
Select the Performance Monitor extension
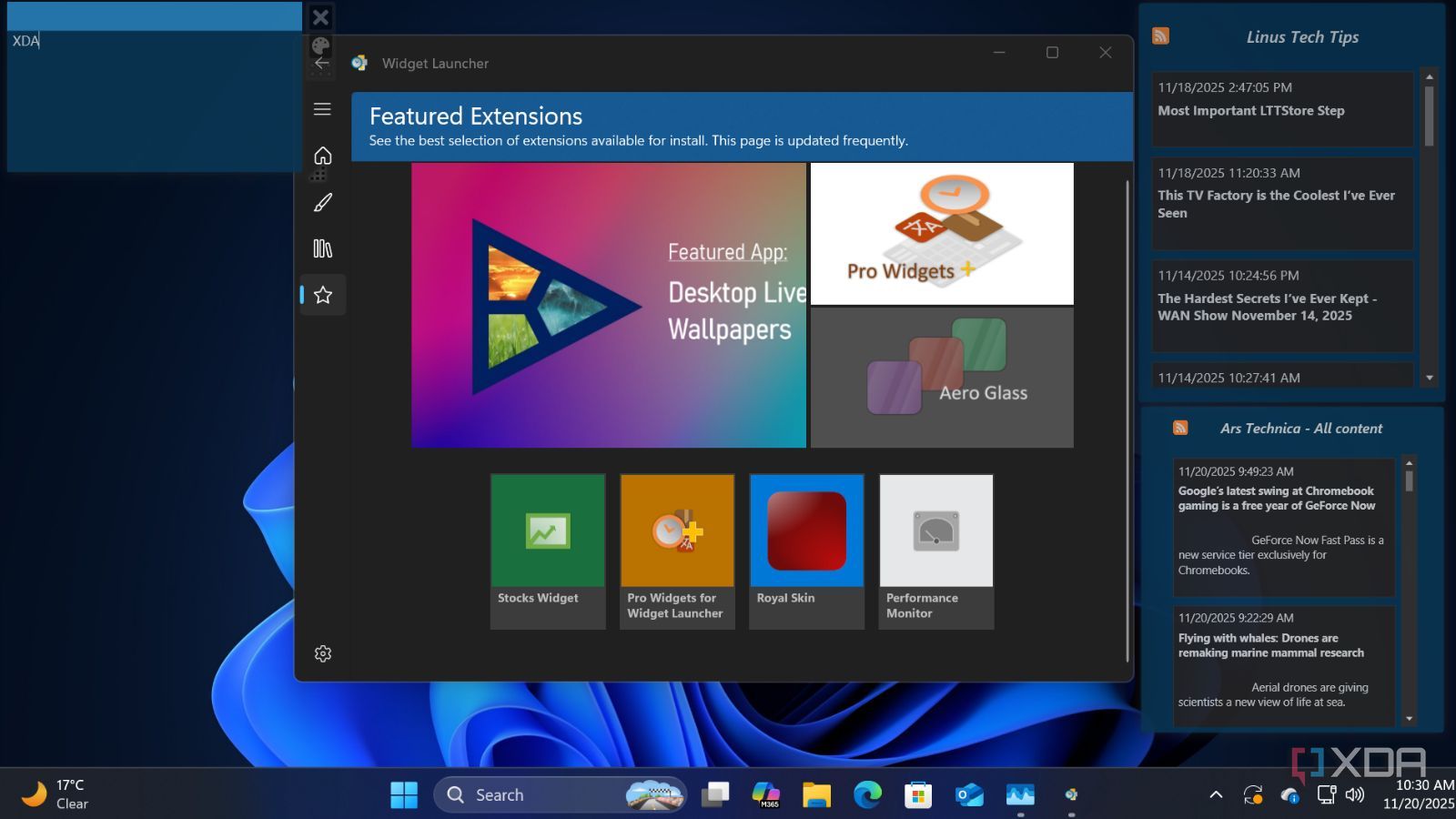point(935,551)
